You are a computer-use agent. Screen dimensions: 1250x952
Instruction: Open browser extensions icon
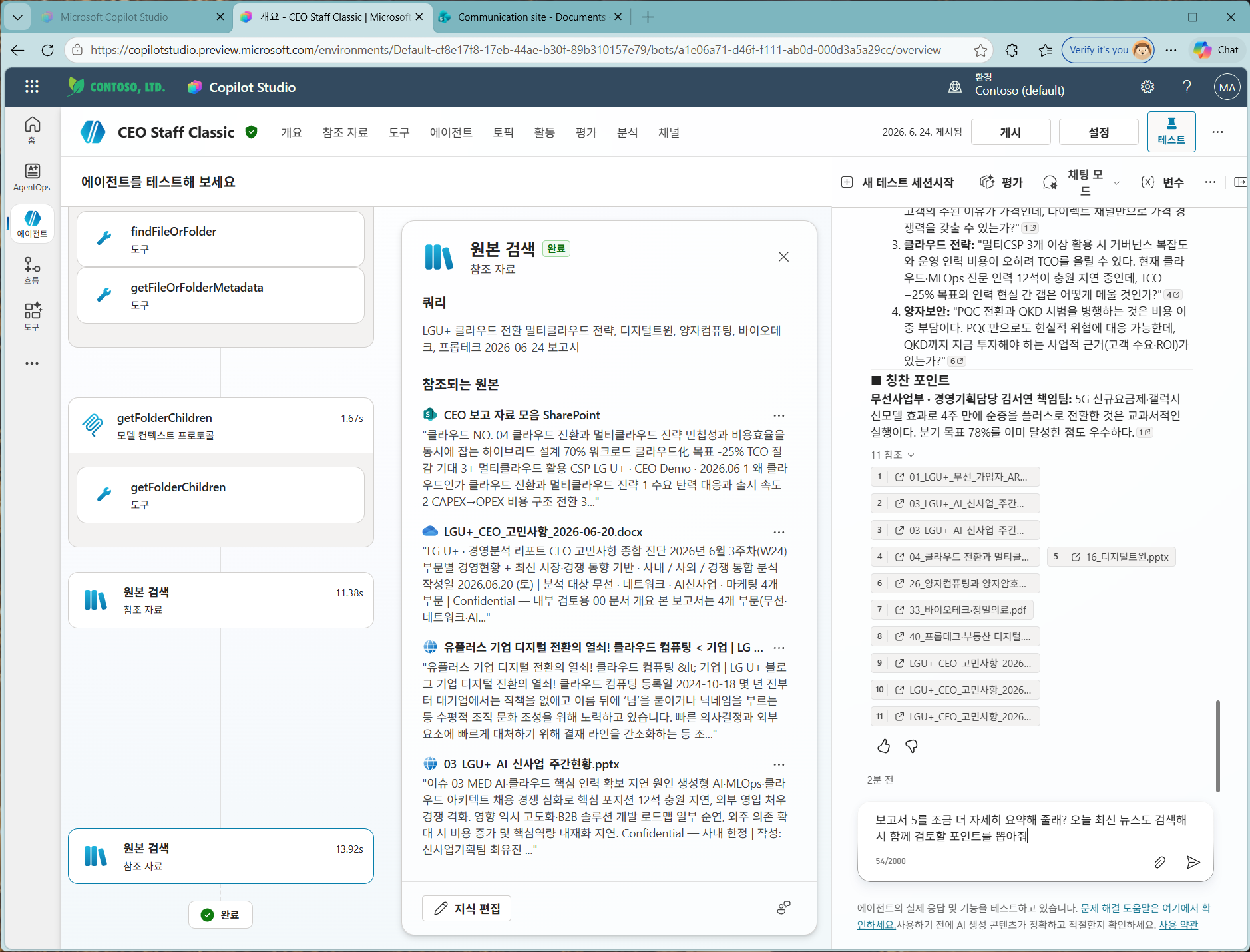pyautogui.click(x=1012, y=50)
